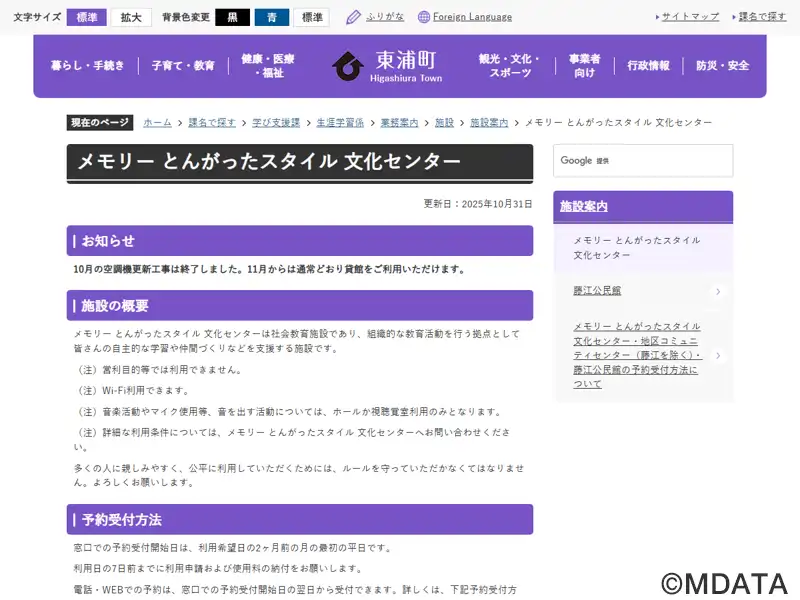This screenshot has height=600, width=800.
Task: Open the 暮らし・手続き menu
Action: (x=88, y=66)
